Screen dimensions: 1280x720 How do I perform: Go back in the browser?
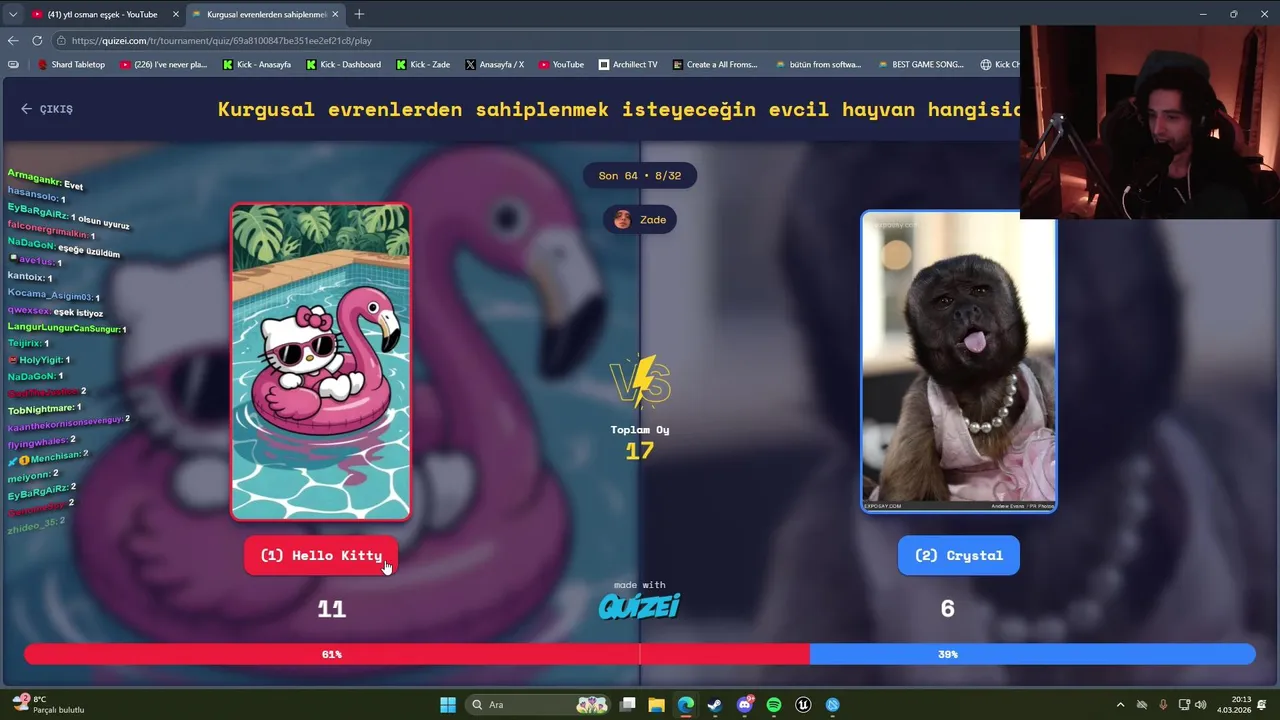tap(13, 41)
